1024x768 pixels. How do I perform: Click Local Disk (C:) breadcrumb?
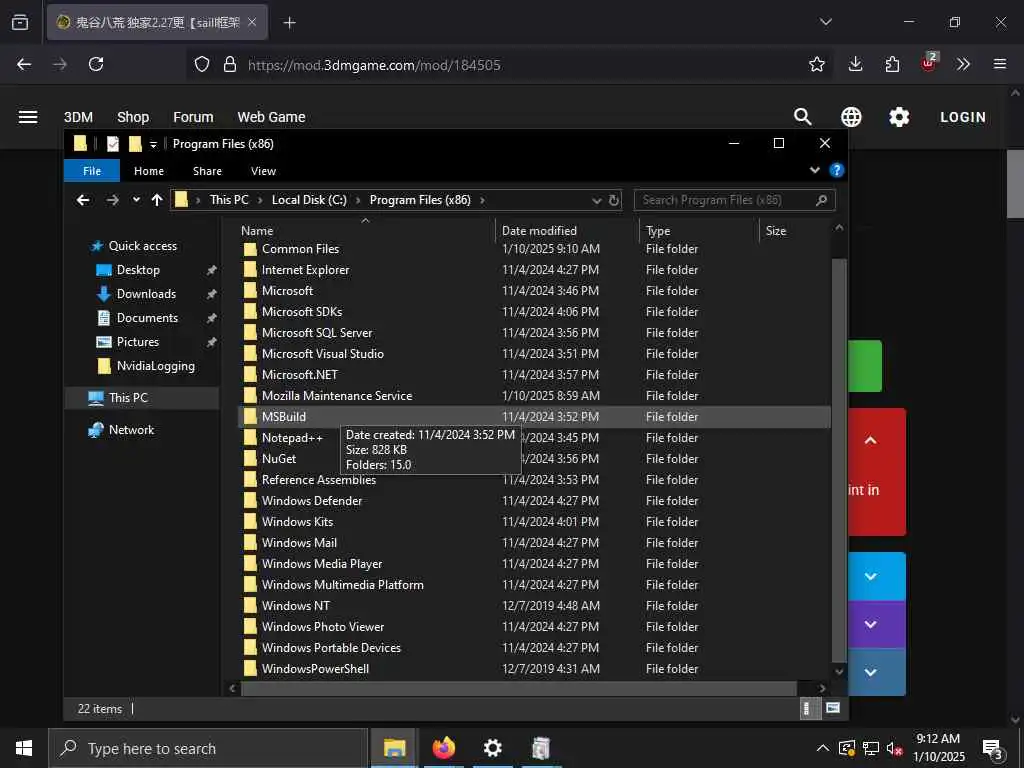(309, 200)
